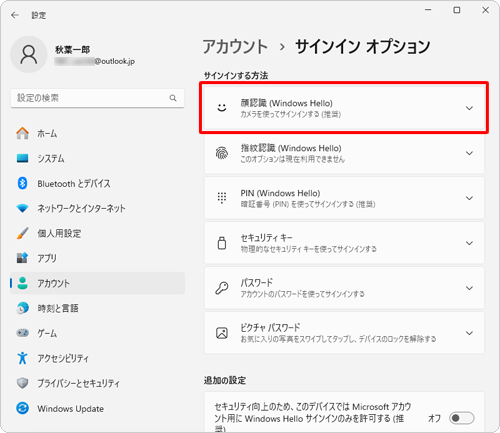Click the システム monitor icon

tap(22, 158)
